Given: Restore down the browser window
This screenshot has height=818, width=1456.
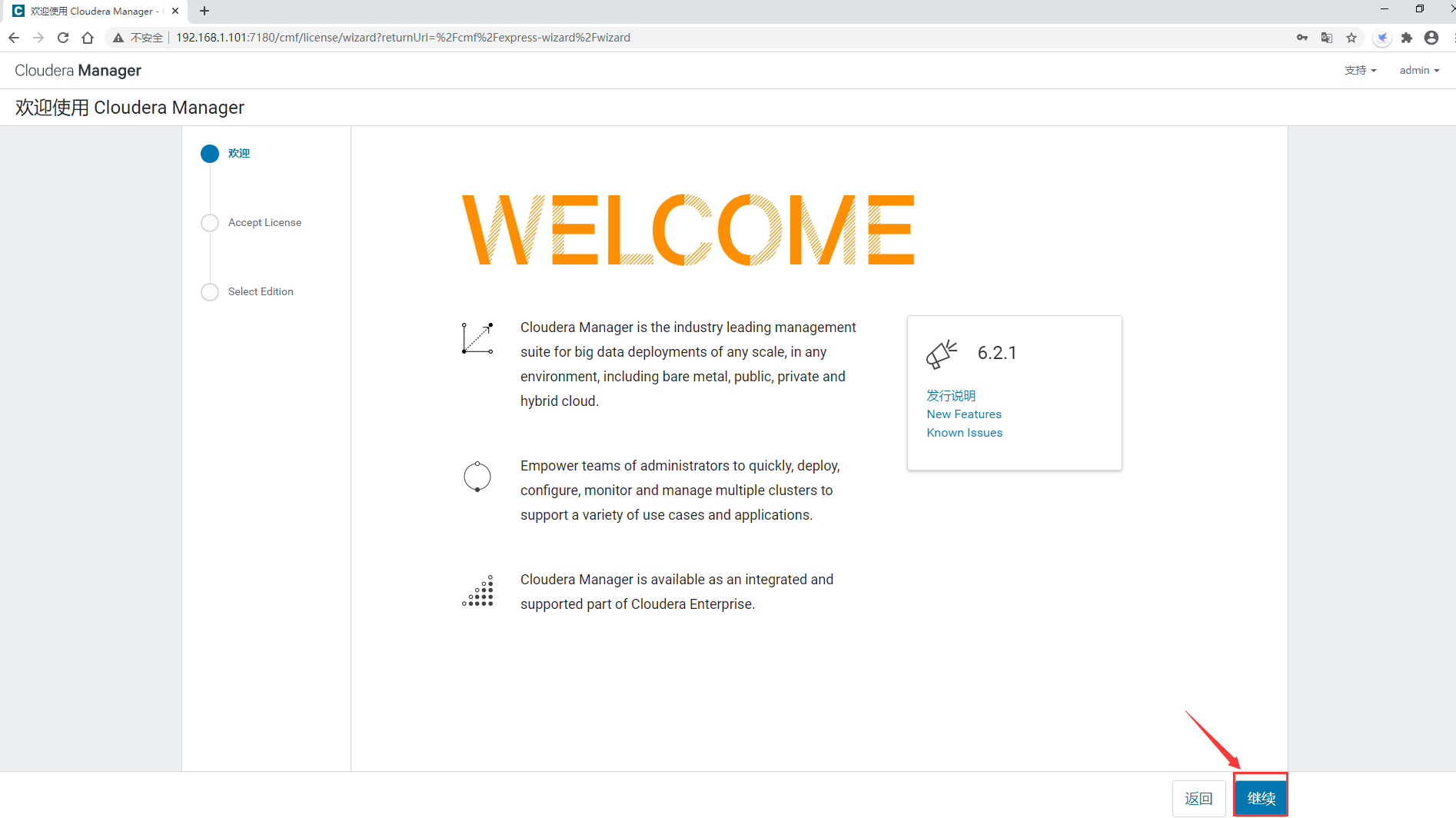Looking at the screenshot, I should pos(1420,9).
